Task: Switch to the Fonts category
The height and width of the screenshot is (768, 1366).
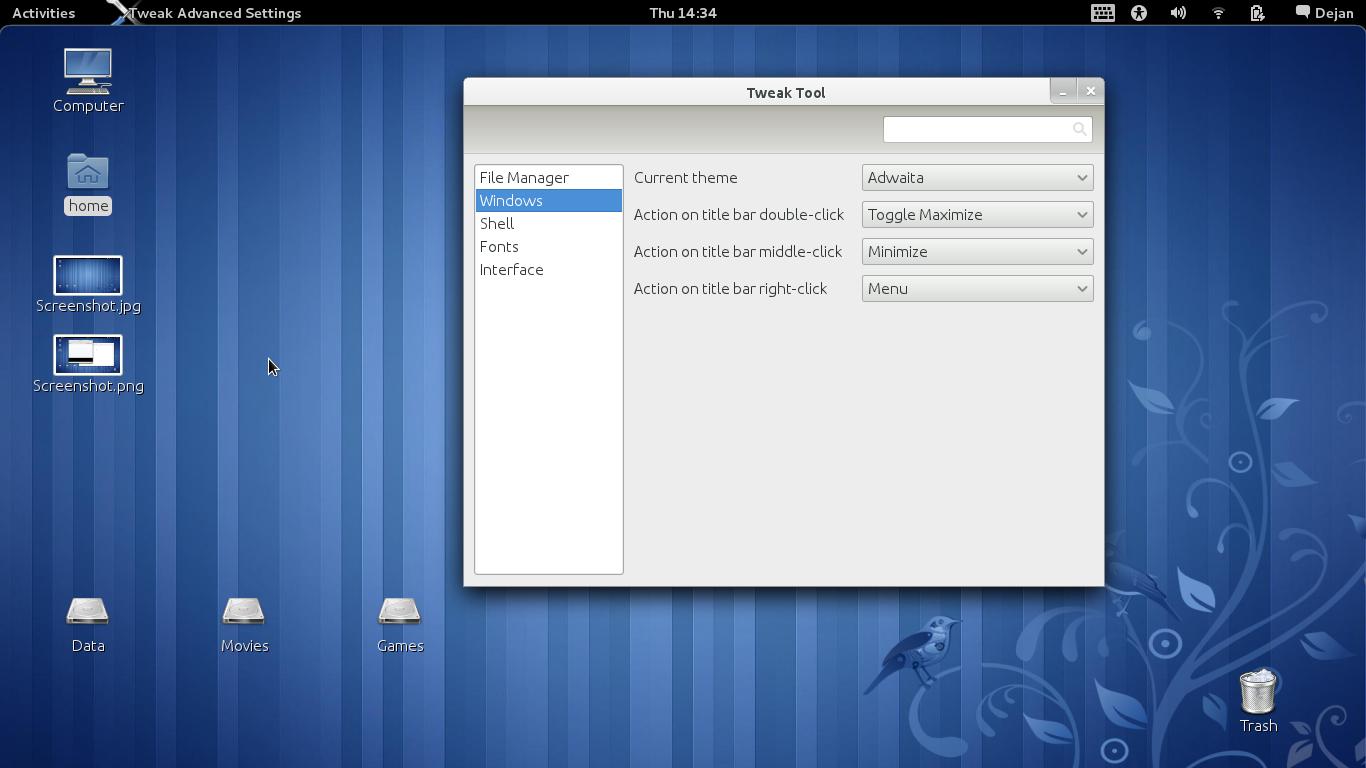Action: pyautogui.click(x=499, y=247)
